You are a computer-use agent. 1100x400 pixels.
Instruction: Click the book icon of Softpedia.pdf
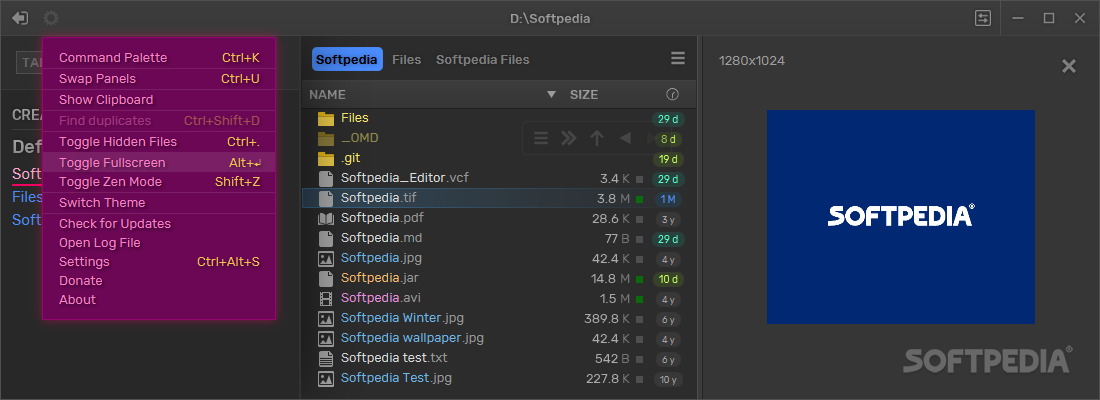click(x=326, y=218)
